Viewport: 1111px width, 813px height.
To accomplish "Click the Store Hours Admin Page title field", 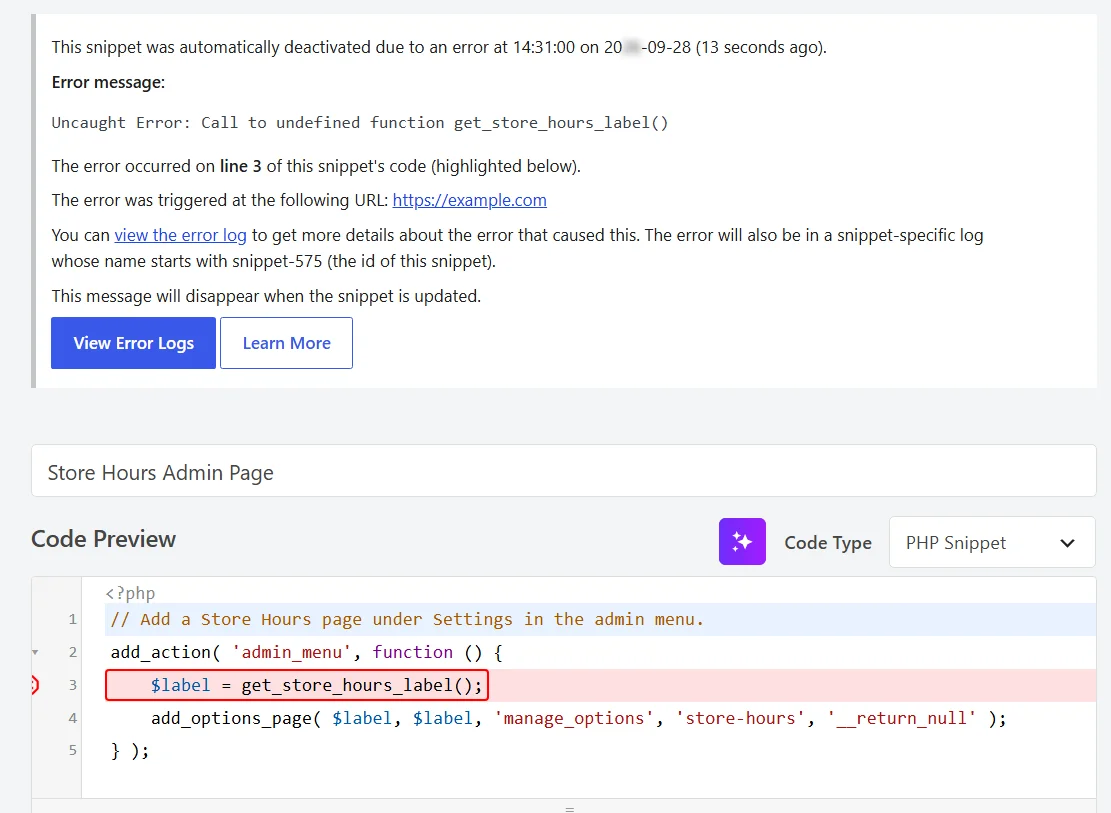I will [563, 471].
